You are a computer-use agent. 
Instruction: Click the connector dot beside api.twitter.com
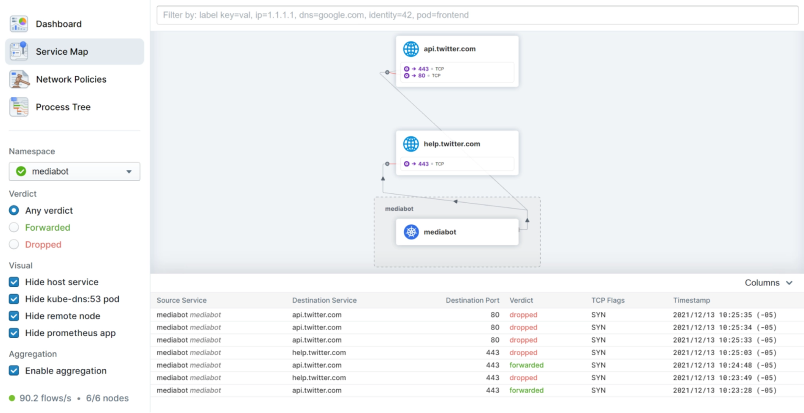click(387, 72)
